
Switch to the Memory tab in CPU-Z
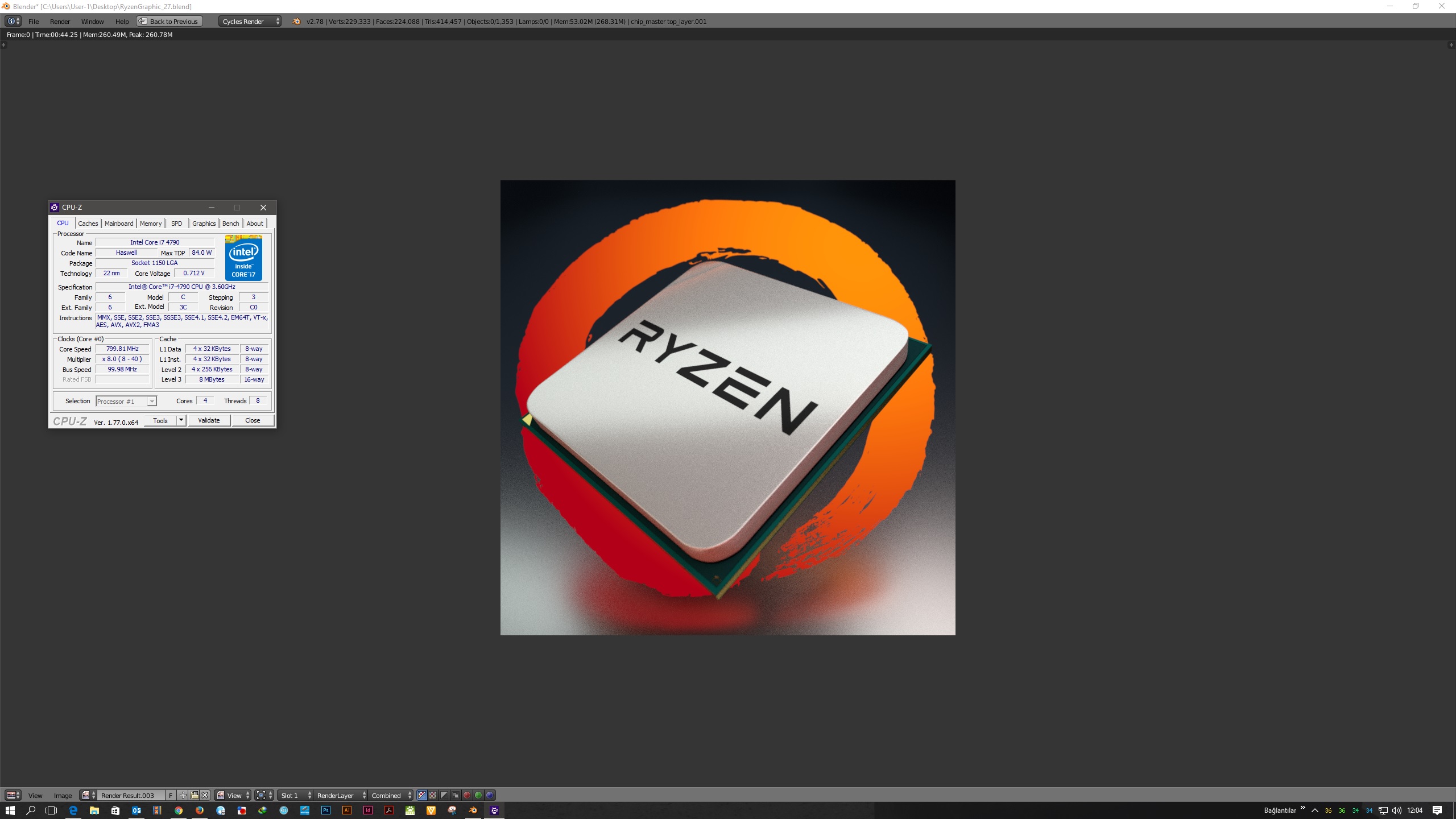click(x=151, y=224)
